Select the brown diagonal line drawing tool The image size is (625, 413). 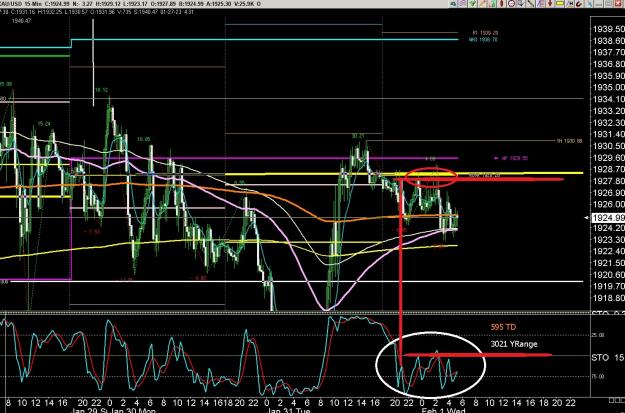pos(531,4)
